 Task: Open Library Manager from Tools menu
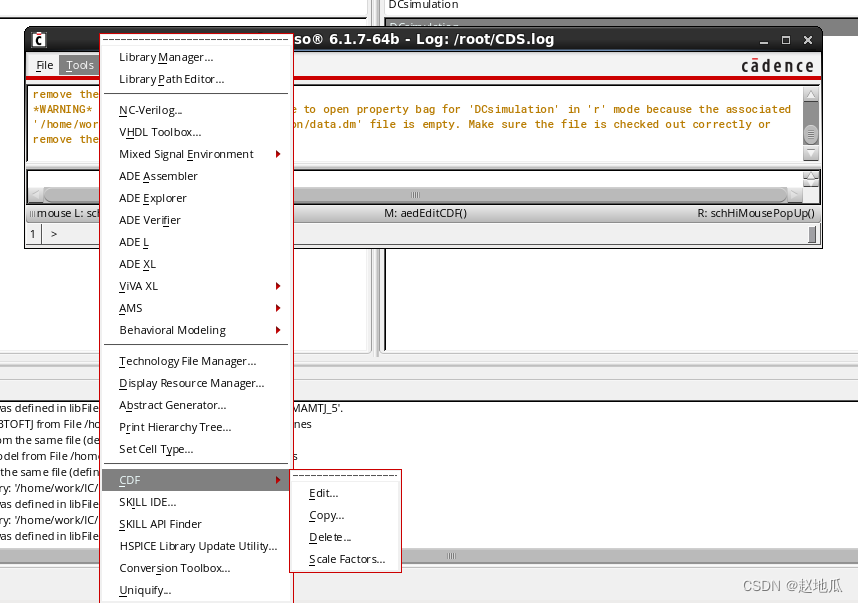coord(166,58)
